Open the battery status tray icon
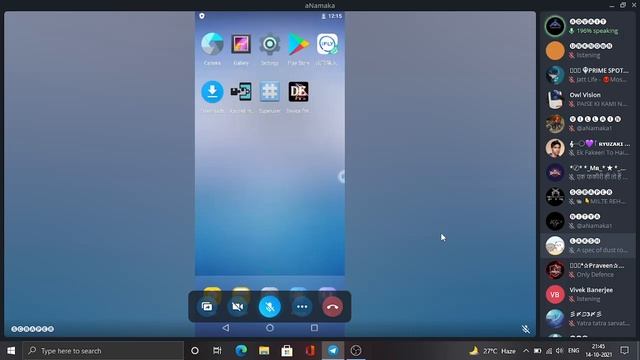The height and width of the screenshot is (360, 640). [538, 351]
